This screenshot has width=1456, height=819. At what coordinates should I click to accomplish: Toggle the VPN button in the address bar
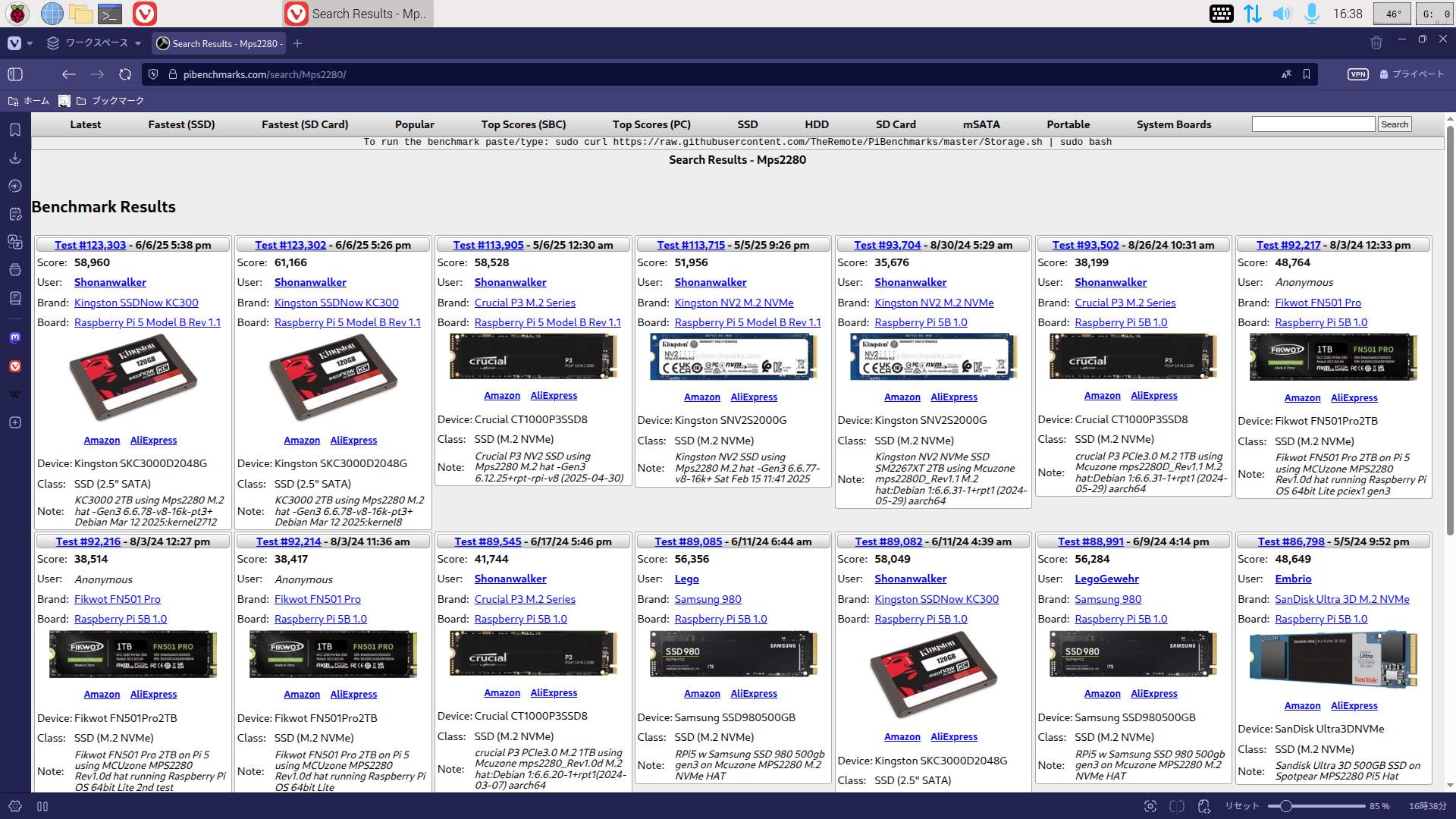(1357, 74)
